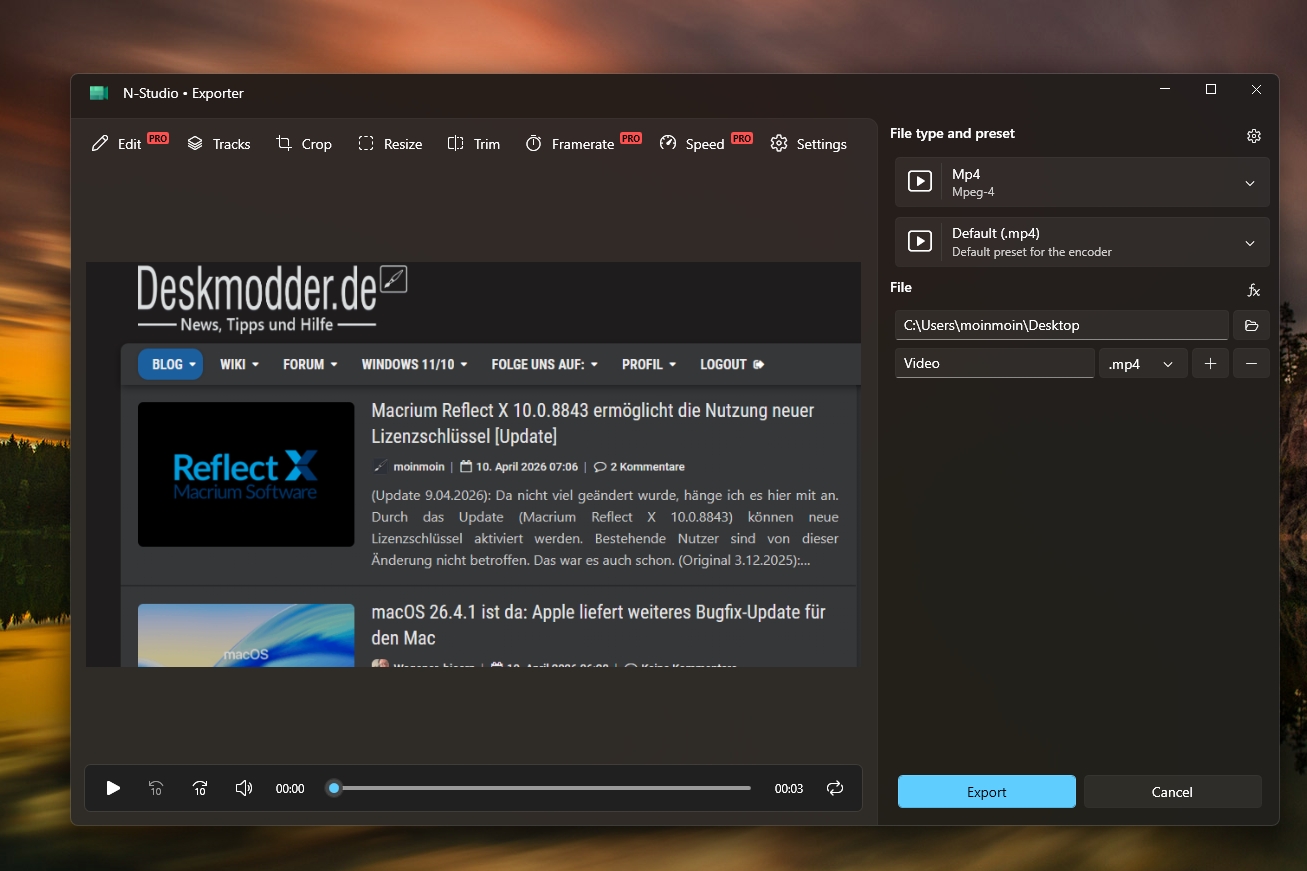Click the Cancel button

pyautogui.click(x=1172, y=792)
